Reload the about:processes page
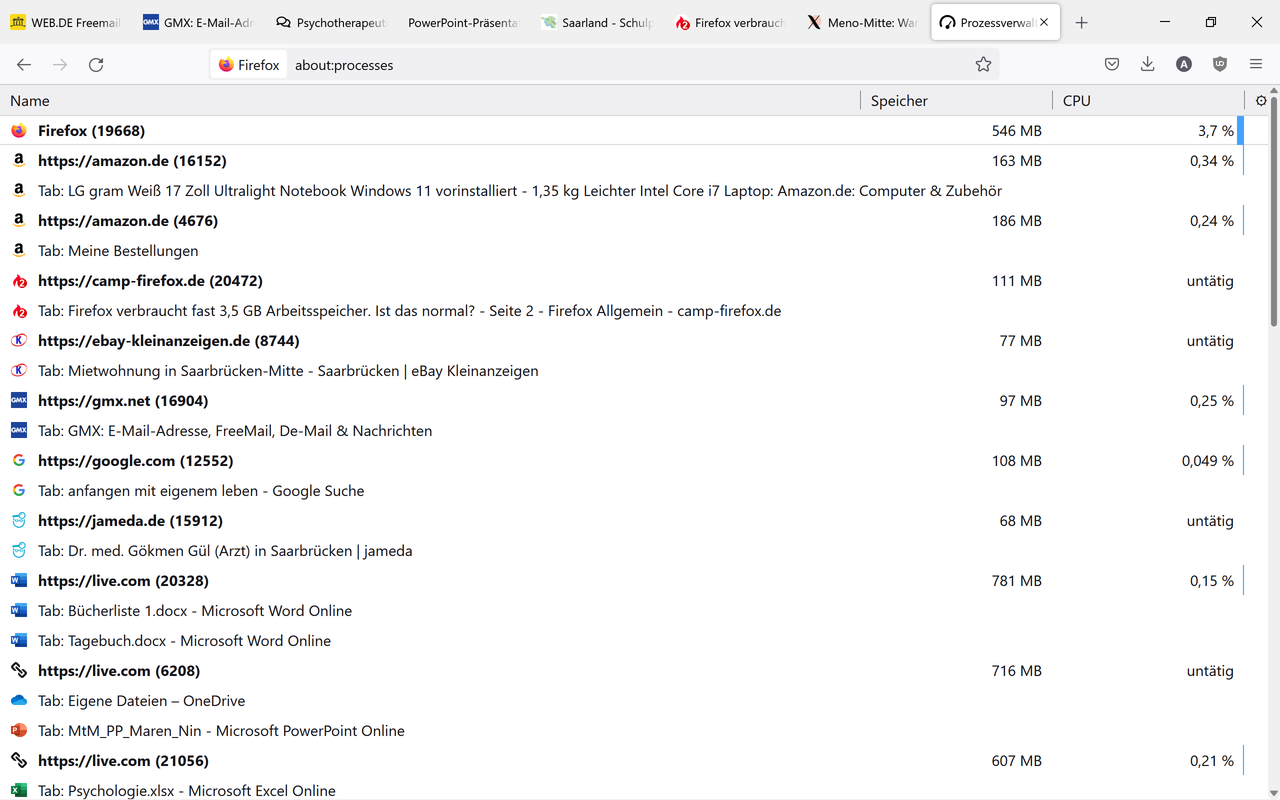1280x800 pixels. [96, 65]
